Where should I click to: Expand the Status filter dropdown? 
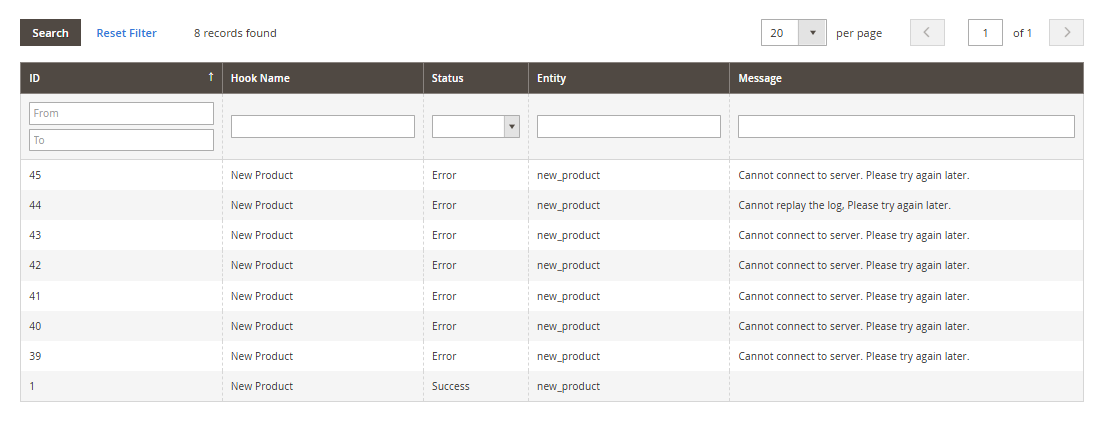click(475, 126)
